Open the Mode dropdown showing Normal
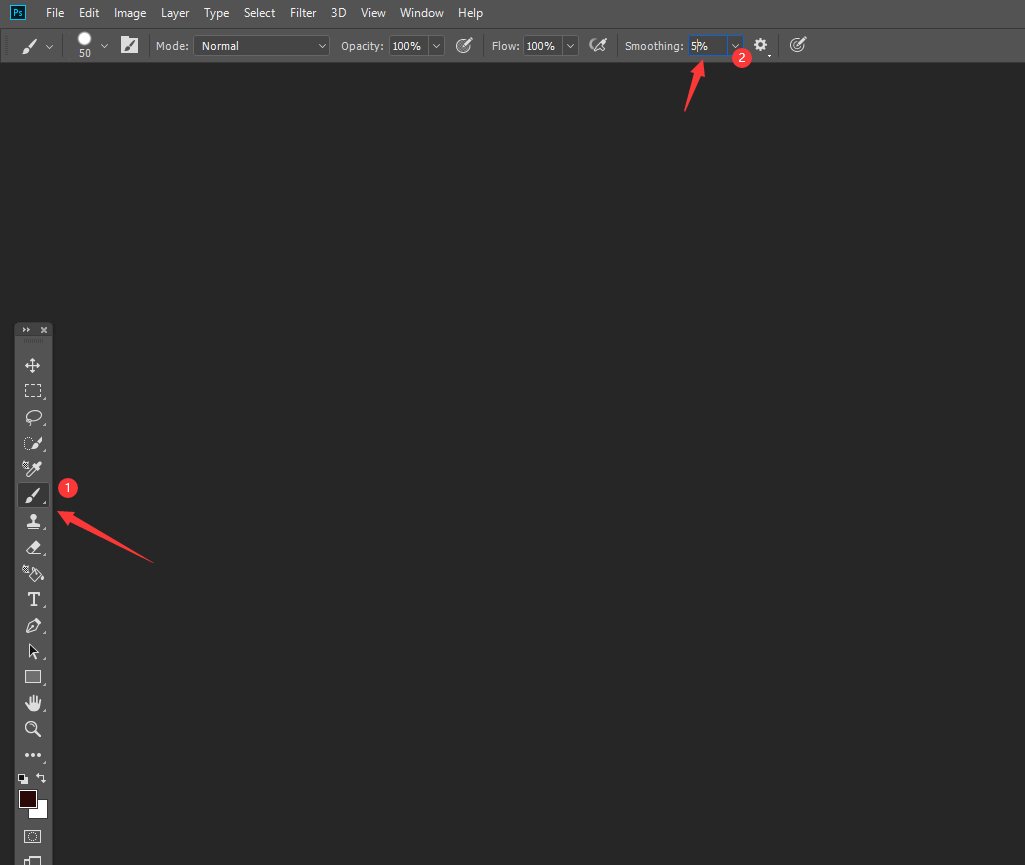This screenshot has height=865, width=1025. 261,46
